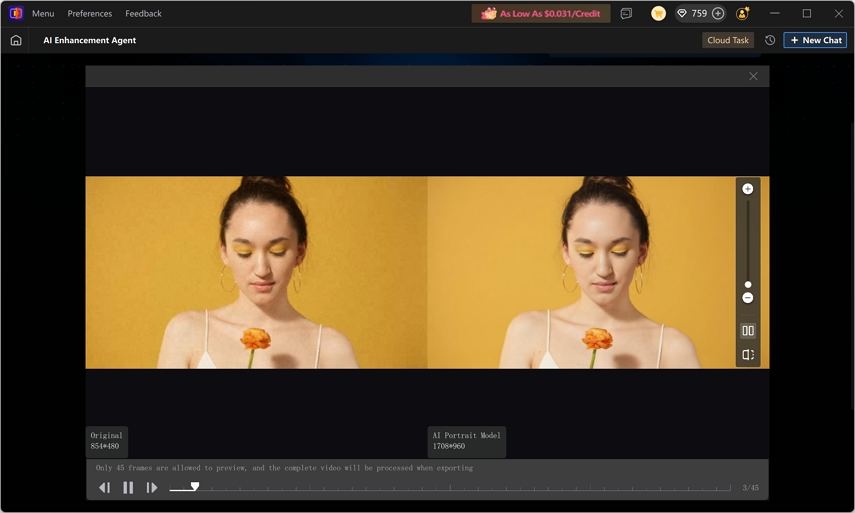
Task: Step to next frame
Action: [x=152, y=488]
